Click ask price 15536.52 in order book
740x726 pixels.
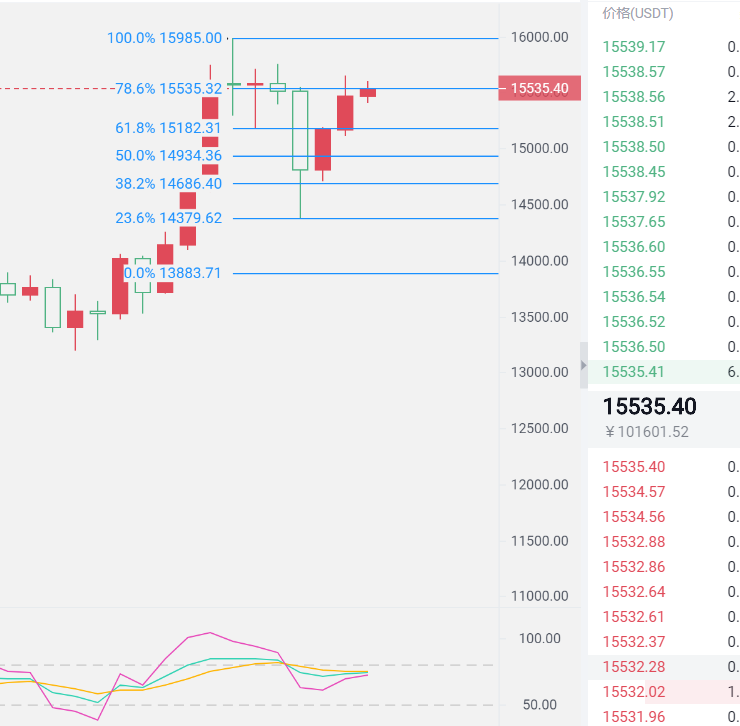[x=634, y=322]
